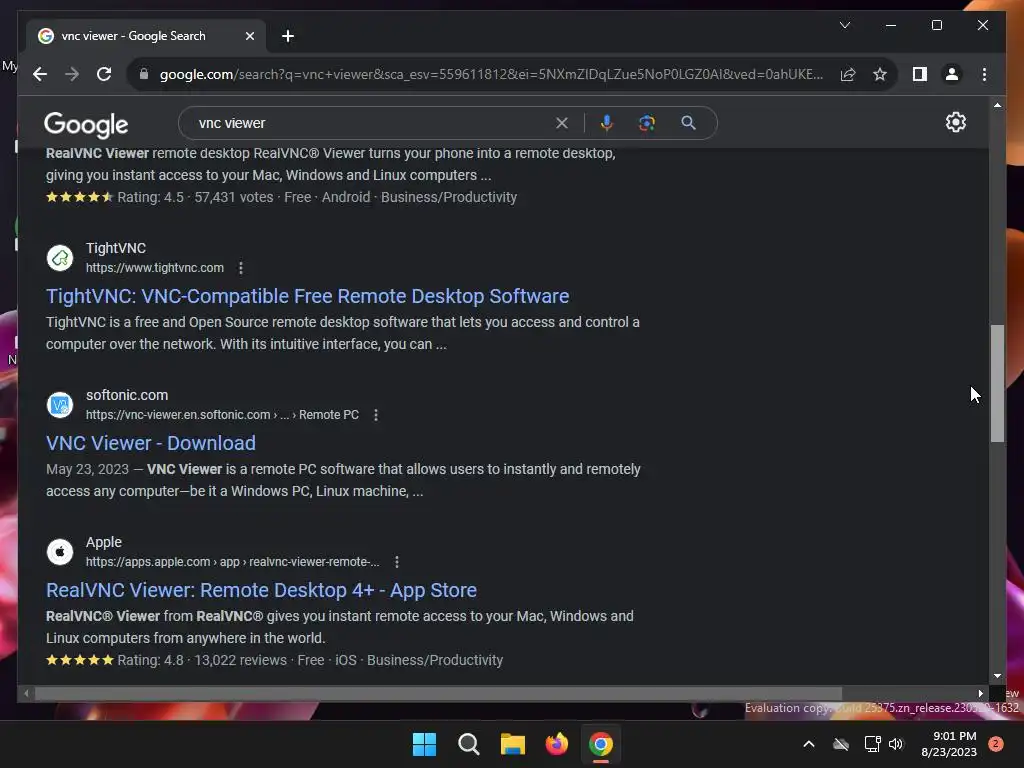Click the Chrome taskbar icon
Screen dimensions: 1024x768
(601, 744)
